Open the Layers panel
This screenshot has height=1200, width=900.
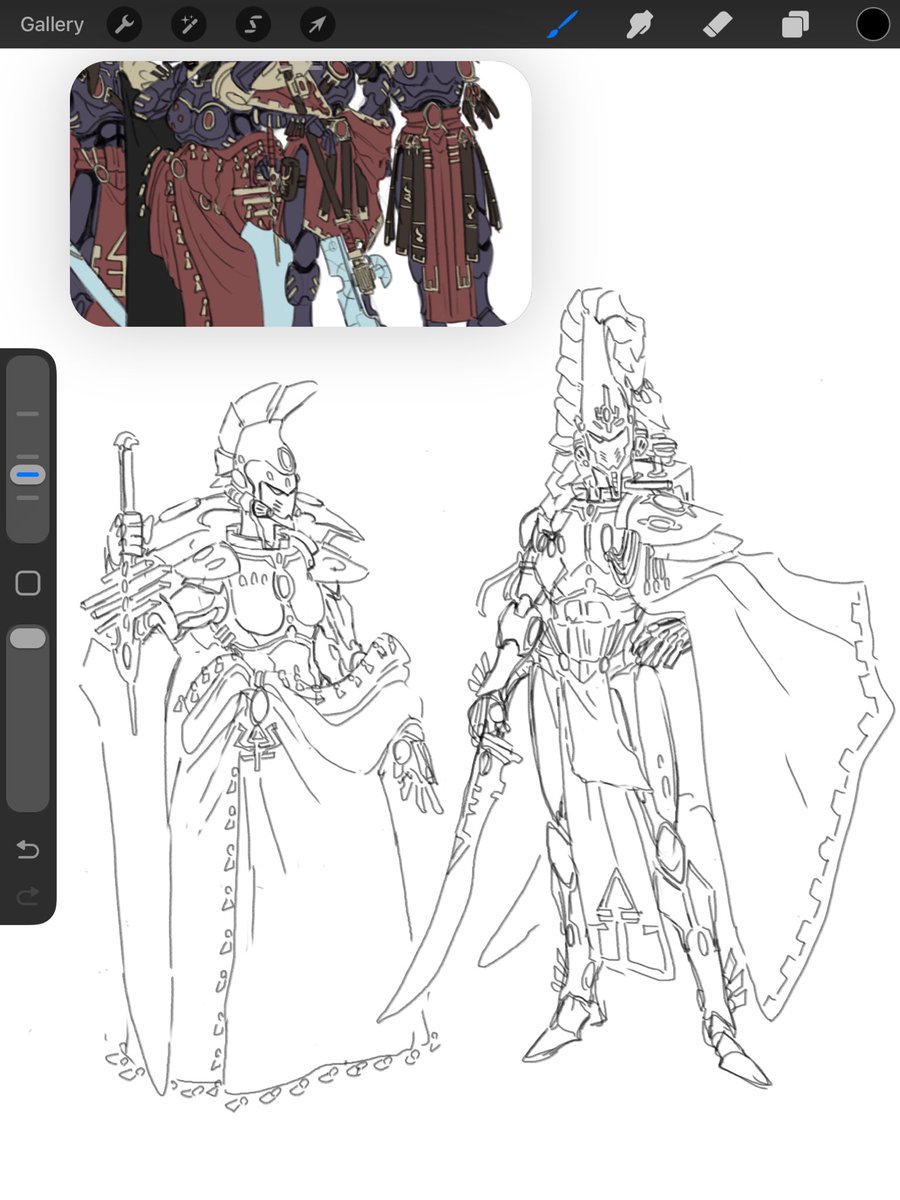point(795,24)
